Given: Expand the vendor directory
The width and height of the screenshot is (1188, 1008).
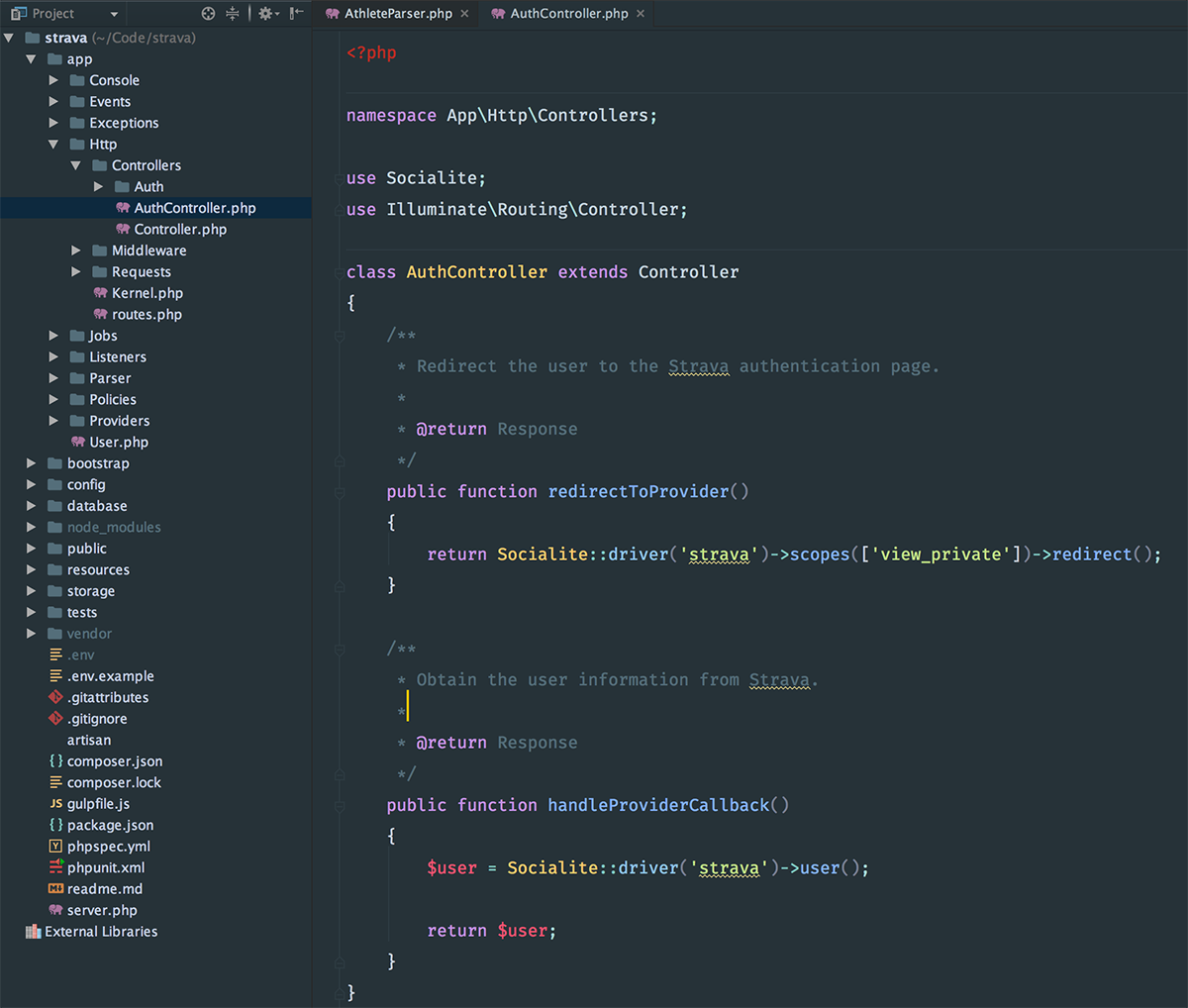Looking at the screenshot, I should pyautogui.click(x=32, y=633).
